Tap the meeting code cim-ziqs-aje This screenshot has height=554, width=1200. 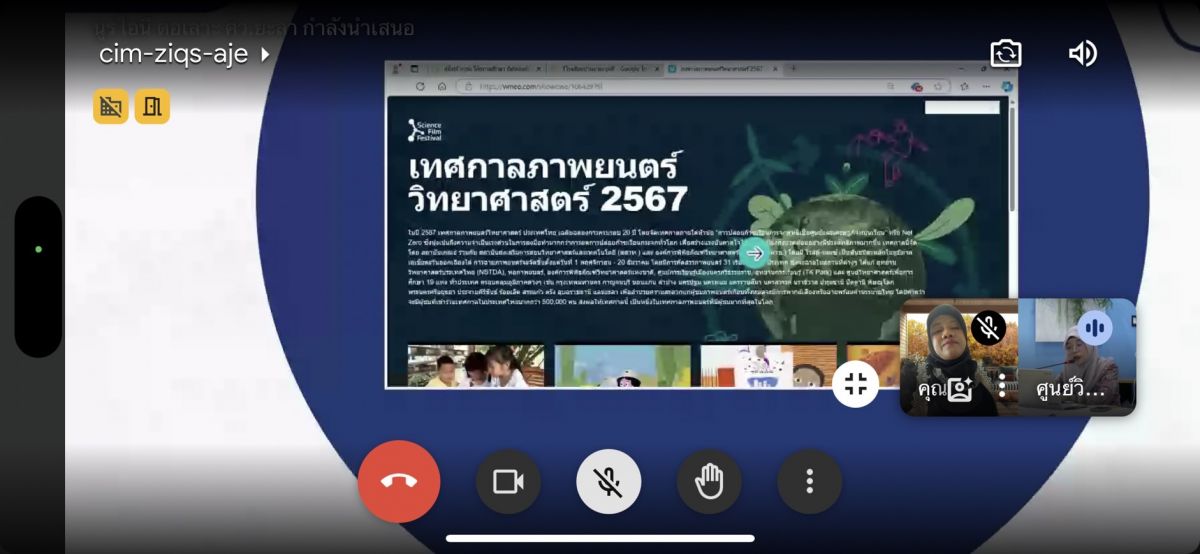click(x=174, y=54)
